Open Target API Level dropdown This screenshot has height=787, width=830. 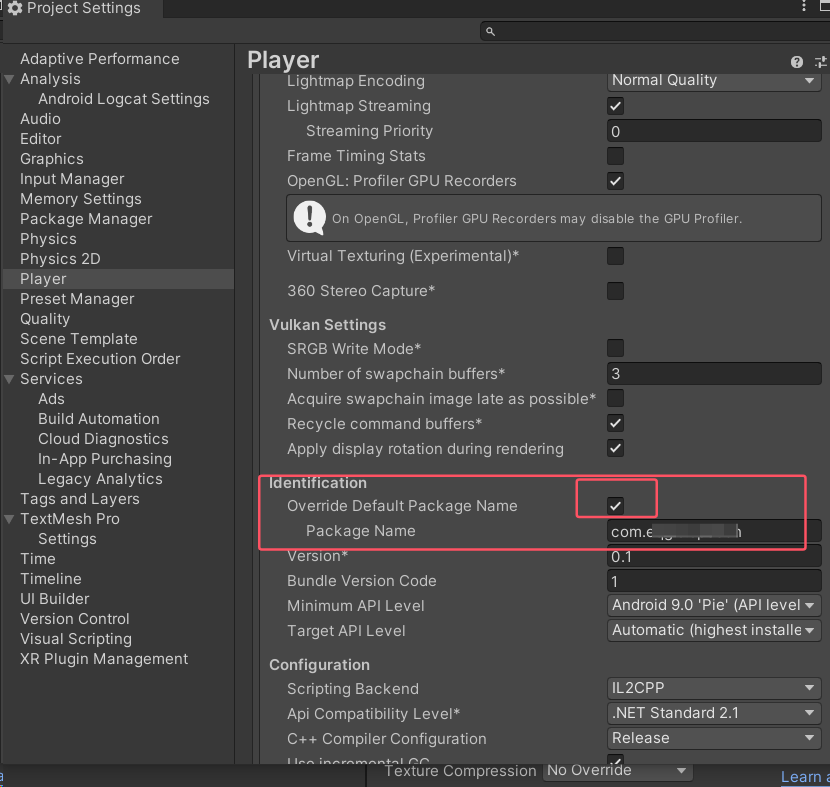point(714,630)
